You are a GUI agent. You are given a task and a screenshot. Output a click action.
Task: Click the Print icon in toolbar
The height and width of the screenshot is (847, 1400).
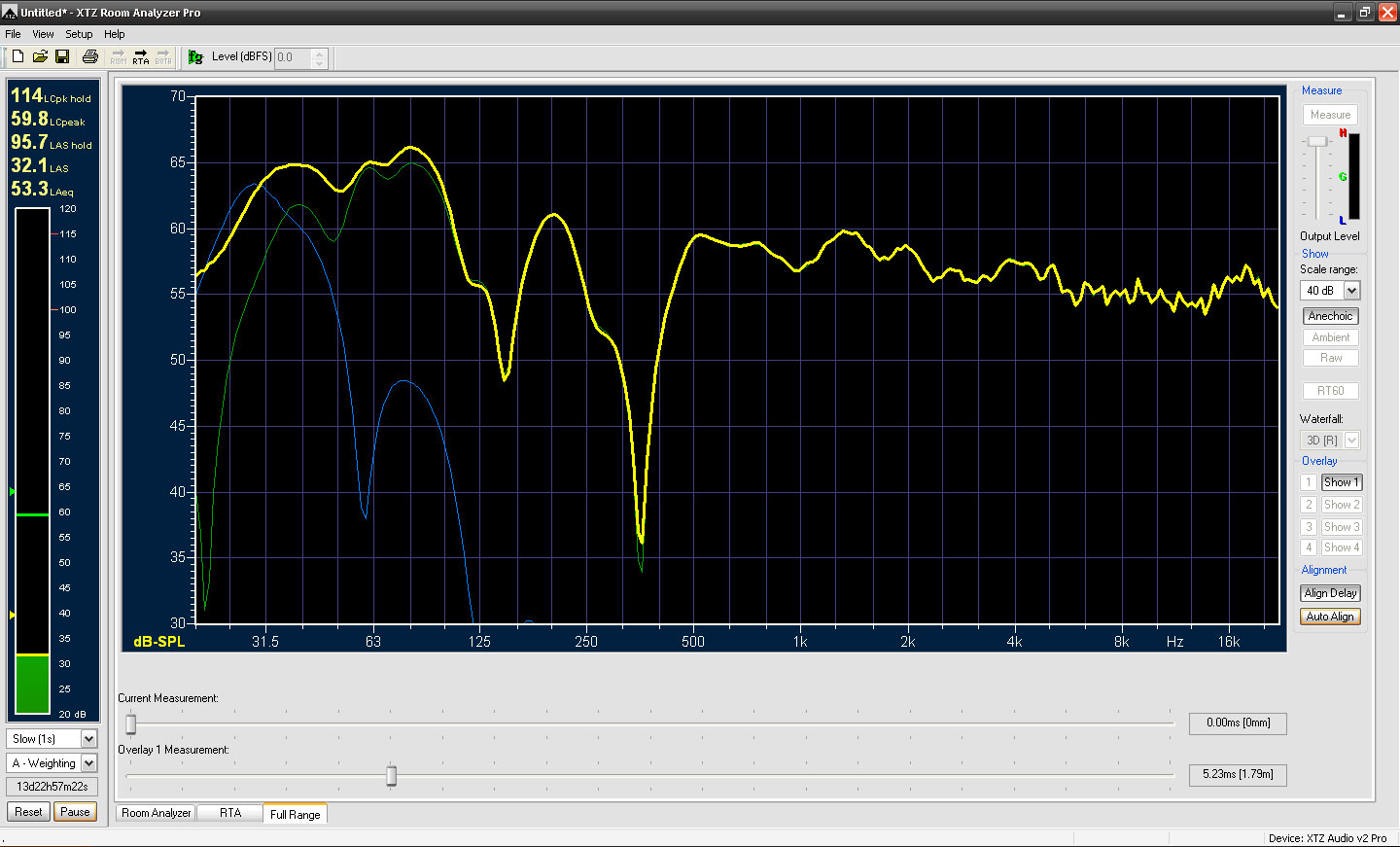(90, 57)
